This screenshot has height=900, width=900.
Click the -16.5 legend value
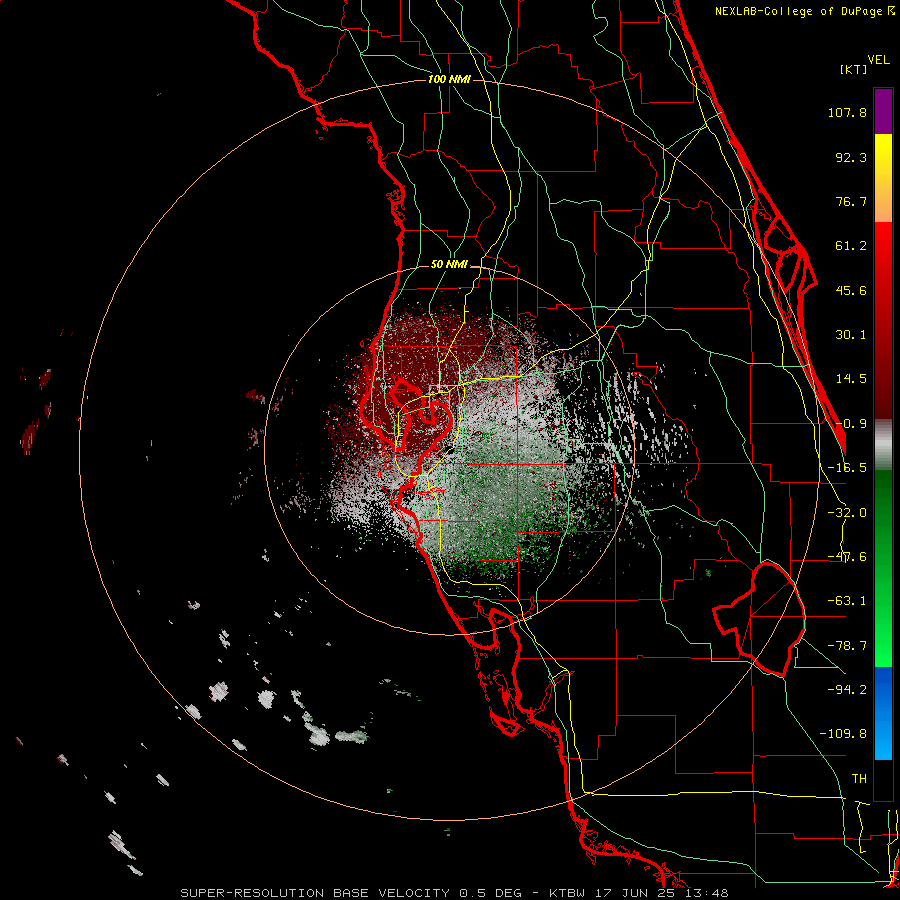pos(847,468)
